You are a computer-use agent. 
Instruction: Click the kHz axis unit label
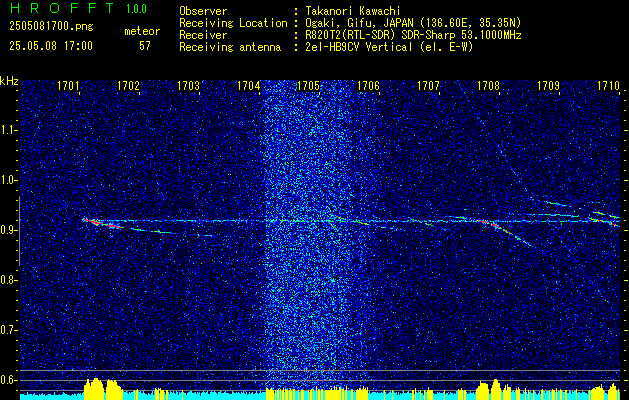(9, 81)
